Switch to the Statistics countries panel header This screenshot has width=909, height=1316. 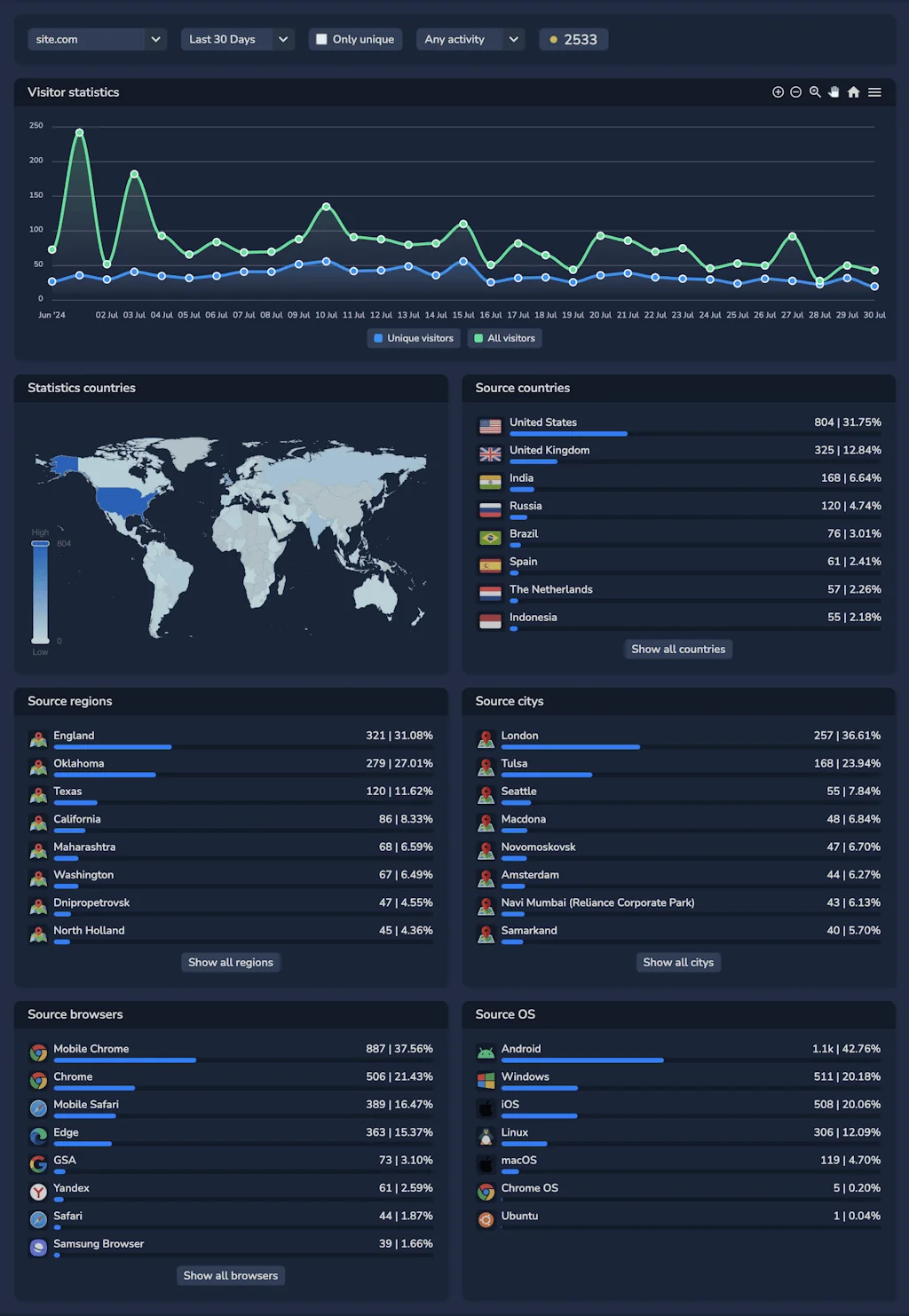(x=82, y=388)
